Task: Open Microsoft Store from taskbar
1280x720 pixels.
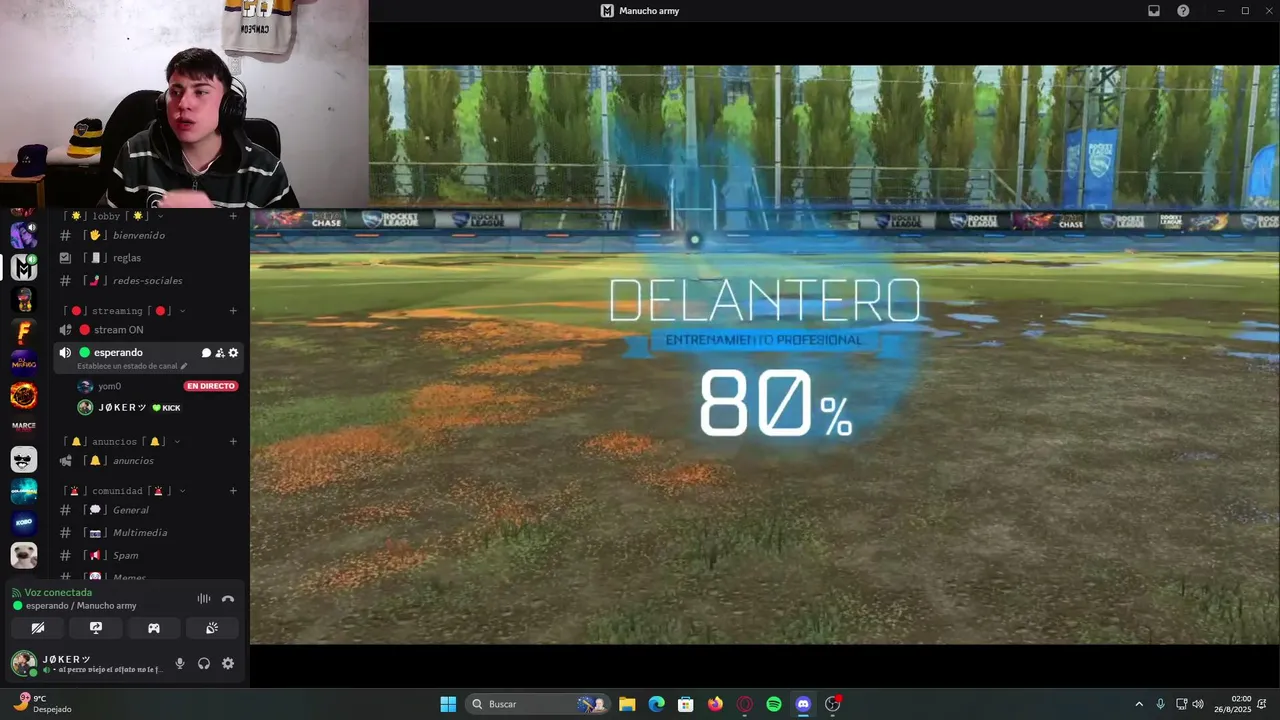Action: click(685, 704)
